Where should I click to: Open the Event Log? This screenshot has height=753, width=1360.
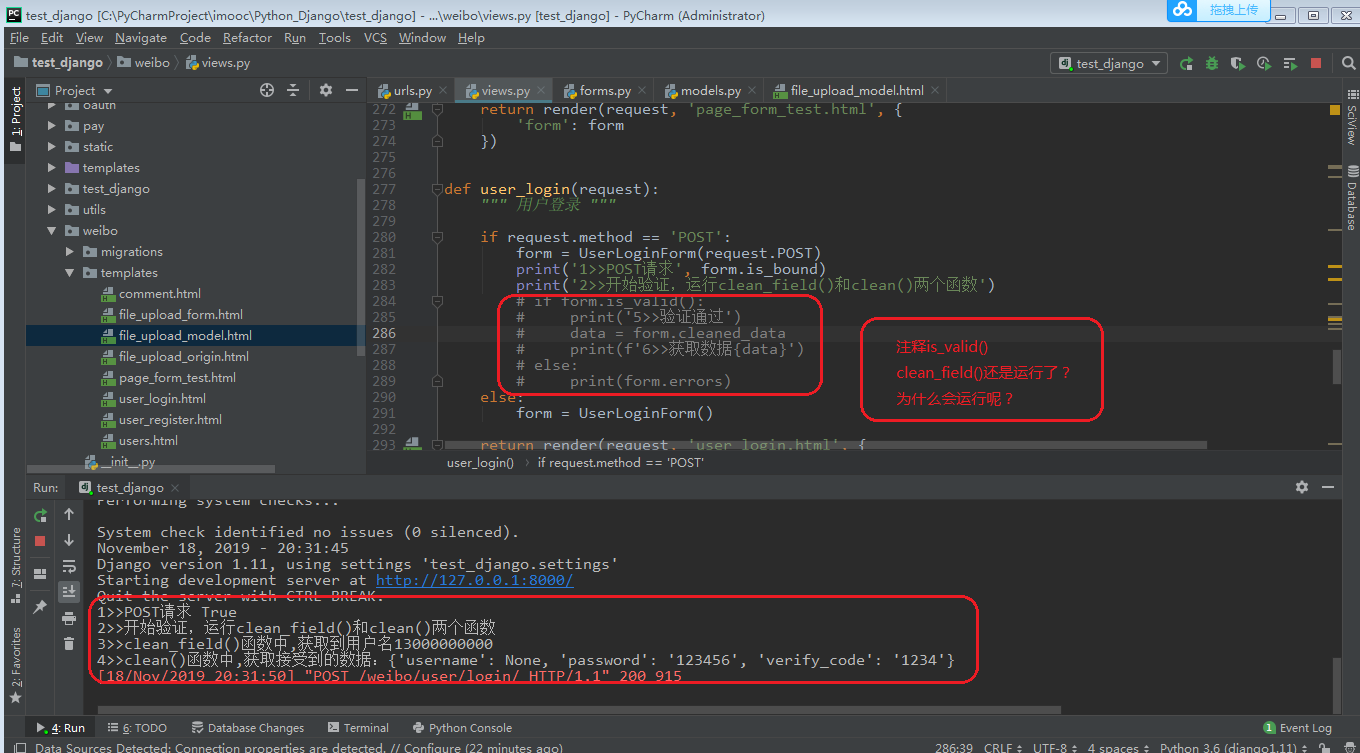(x=1298, y=728)
